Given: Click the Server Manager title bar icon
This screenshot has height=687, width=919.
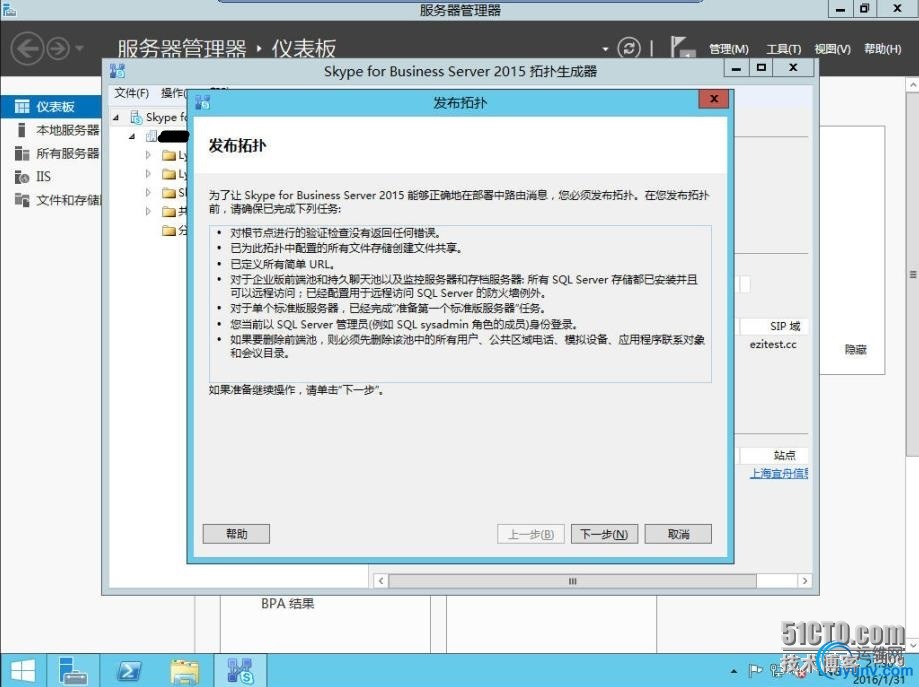Looking at the screenshot, I should point(9,9).
